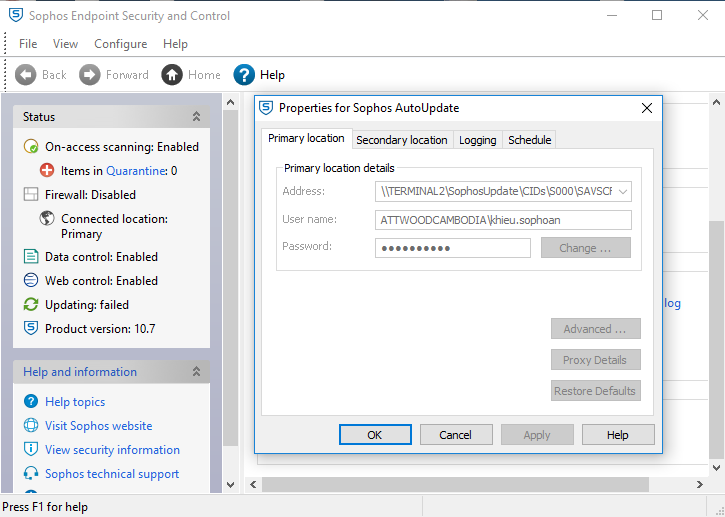This screenshot has height=517, width=725.
Task: Close the Properties for Sophos AutoUpdate dialog
Action: click(647, 108)
